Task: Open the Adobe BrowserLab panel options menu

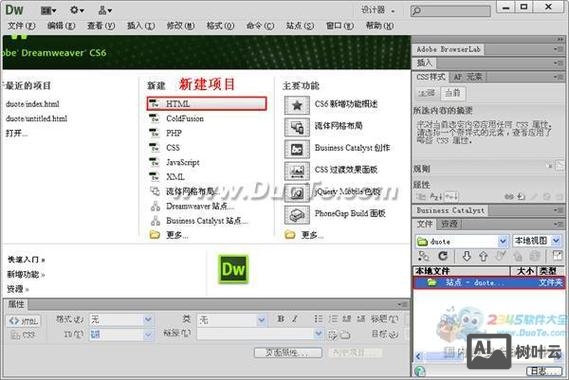Action: click(558, 49)
